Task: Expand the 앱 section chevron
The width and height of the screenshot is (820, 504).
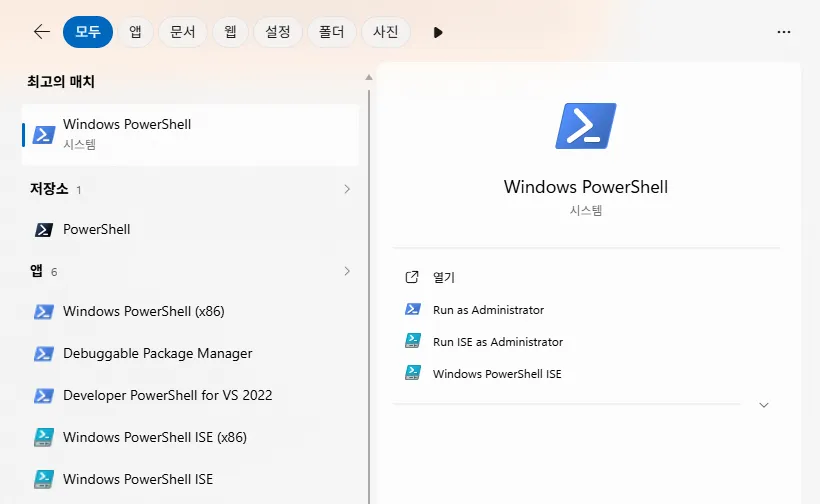Action: tap(347, 271)
